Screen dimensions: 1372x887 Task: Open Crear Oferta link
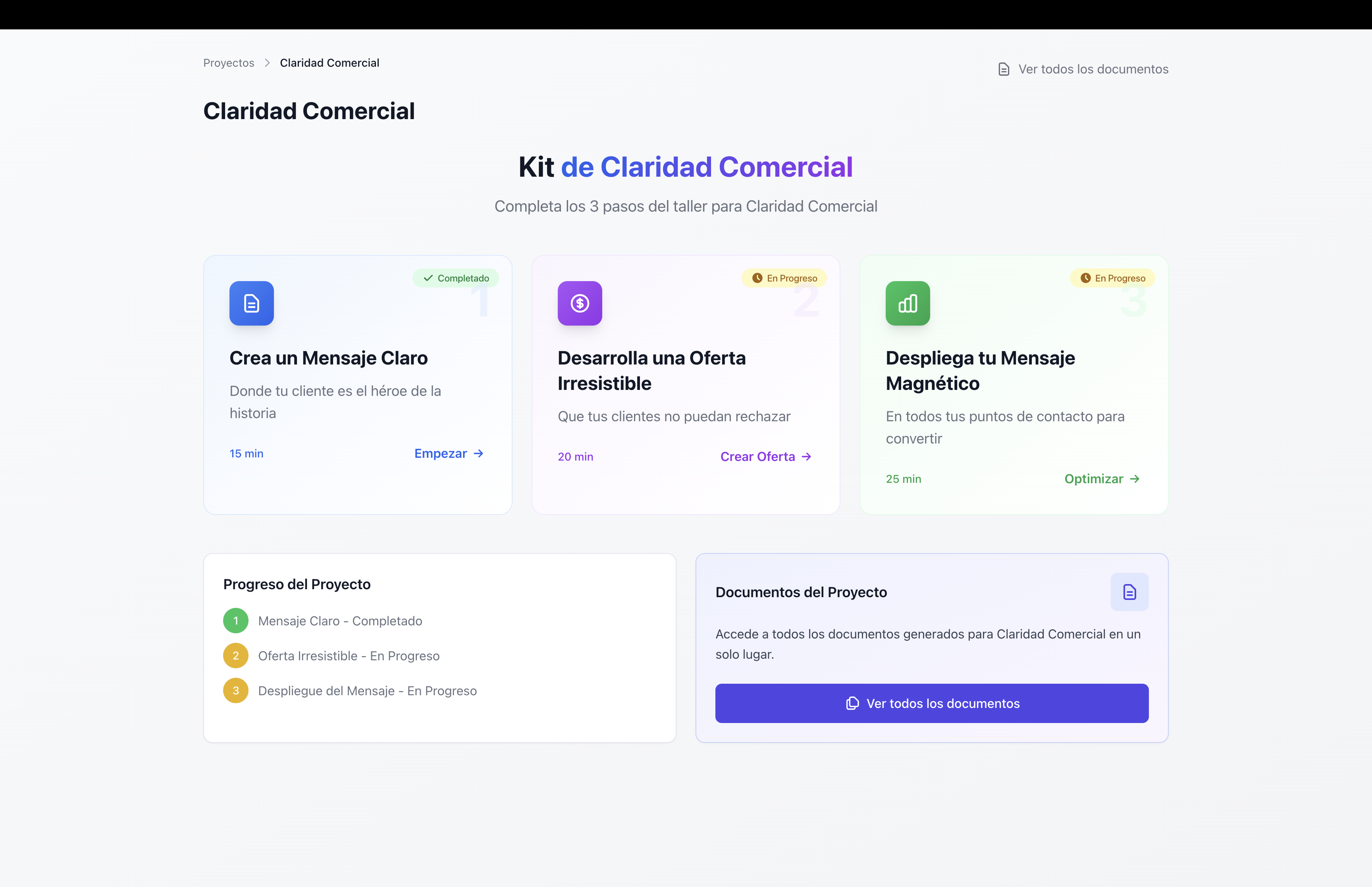758,456
